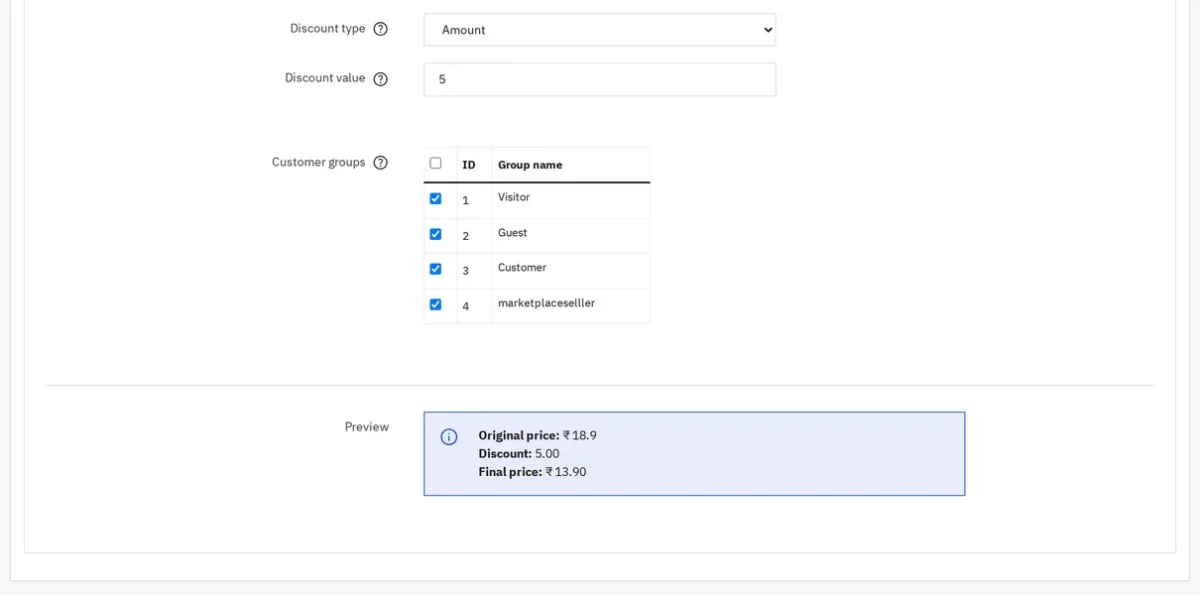Click ID cell 1 in the groups table

(475, 200)
